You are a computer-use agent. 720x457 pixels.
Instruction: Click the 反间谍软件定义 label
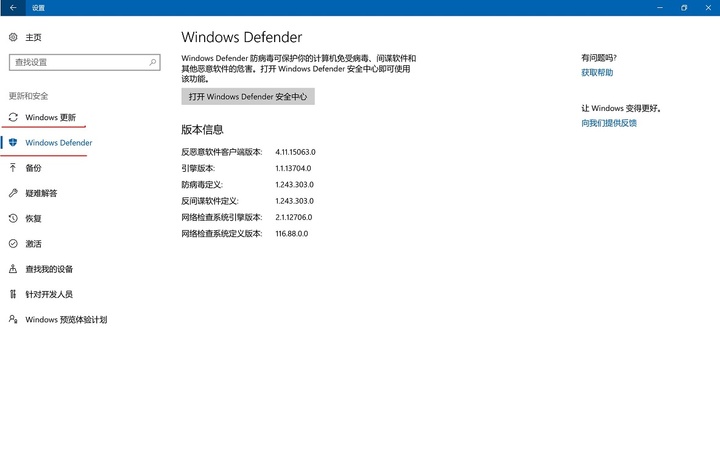(210, 201)
